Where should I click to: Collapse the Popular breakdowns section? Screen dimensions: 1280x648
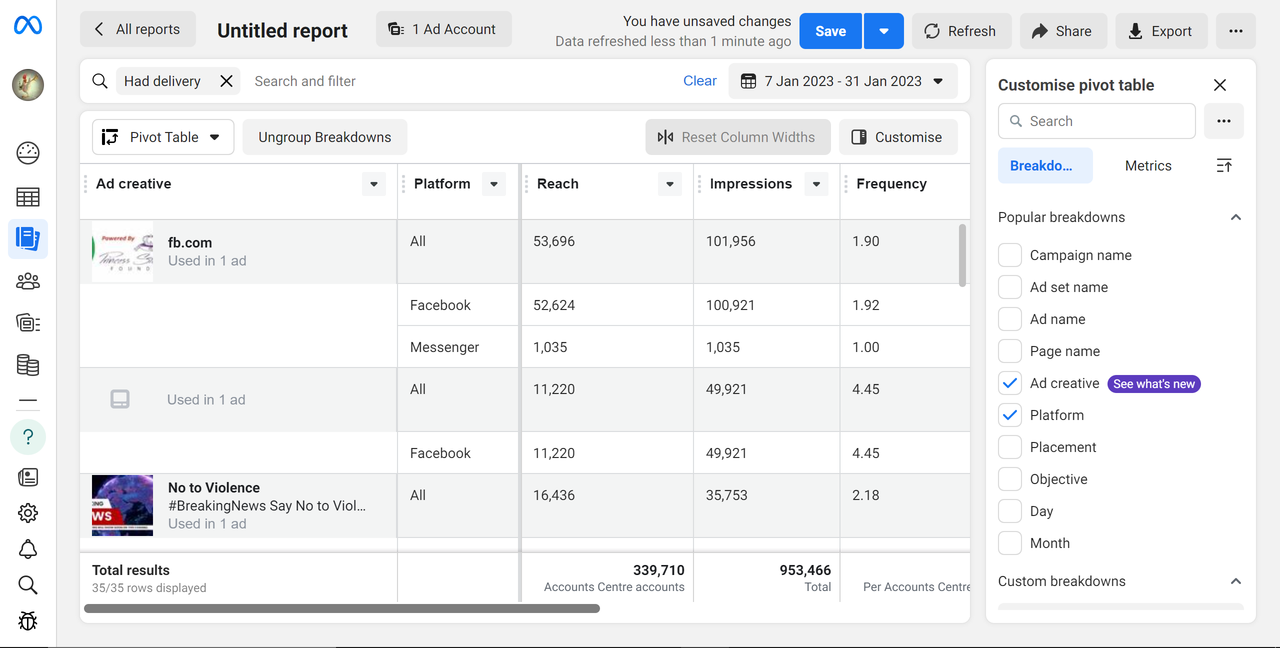(x=1235, y=217)
